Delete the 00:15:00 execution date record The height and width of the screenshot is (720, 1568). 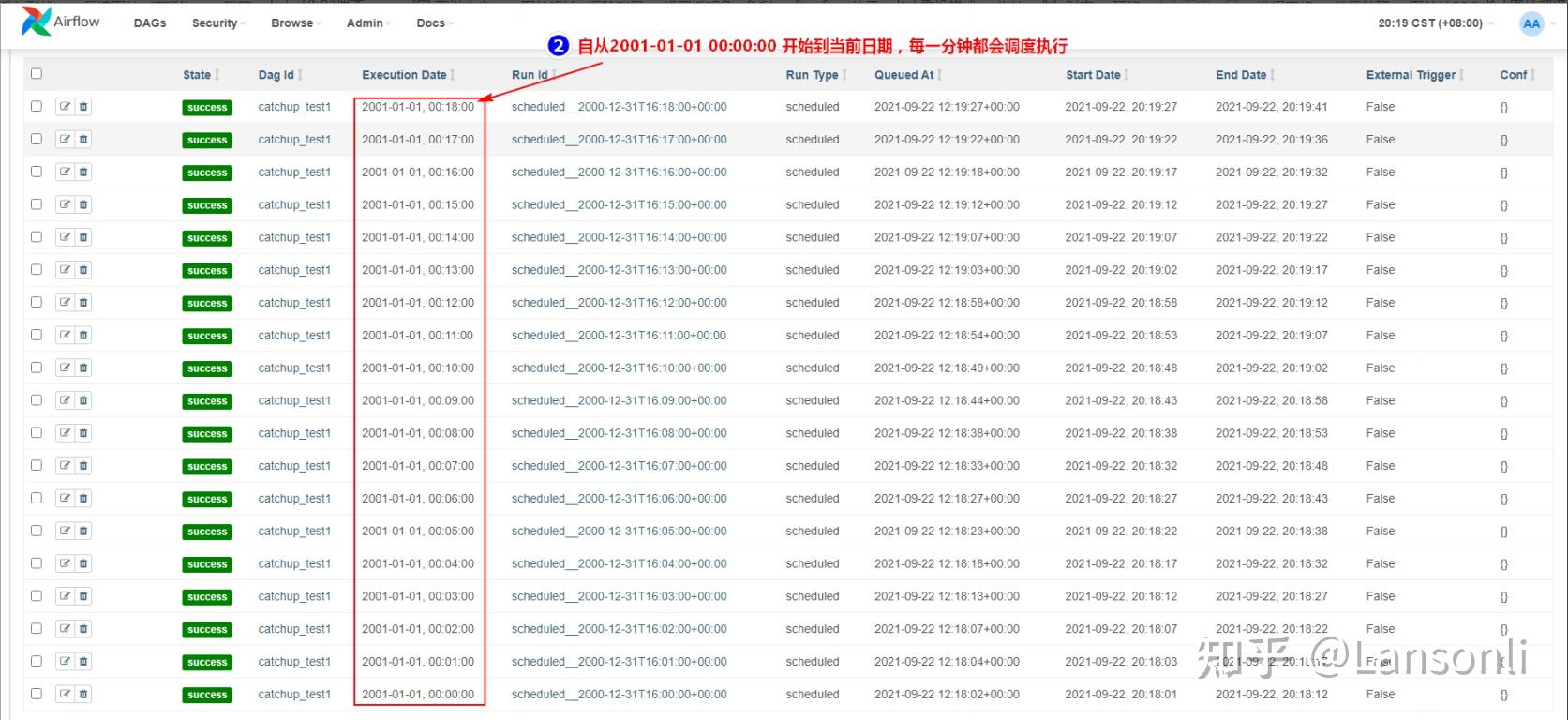click(83, 204)
